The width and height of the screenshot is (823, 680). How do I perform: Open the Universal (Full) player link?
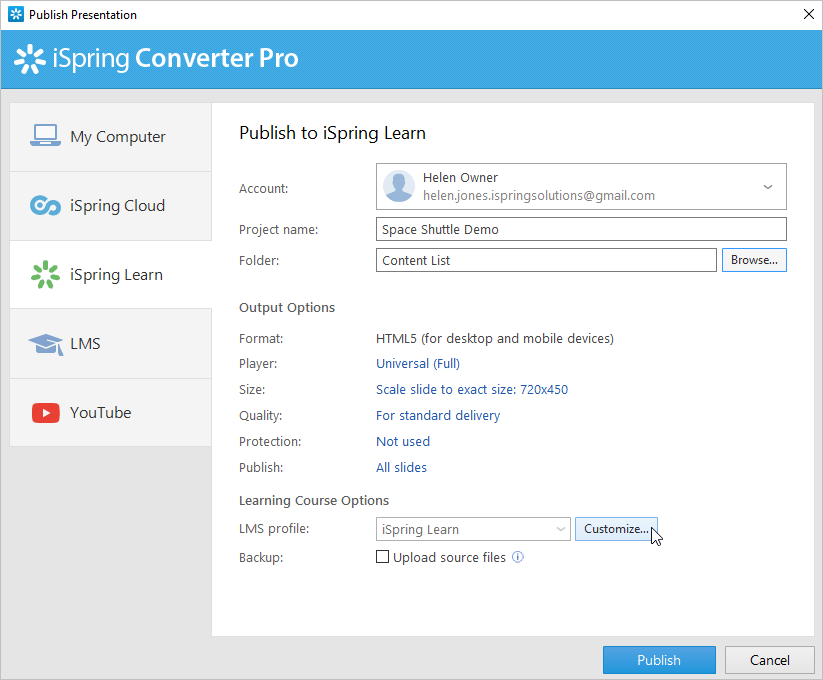tap(418, 364)
